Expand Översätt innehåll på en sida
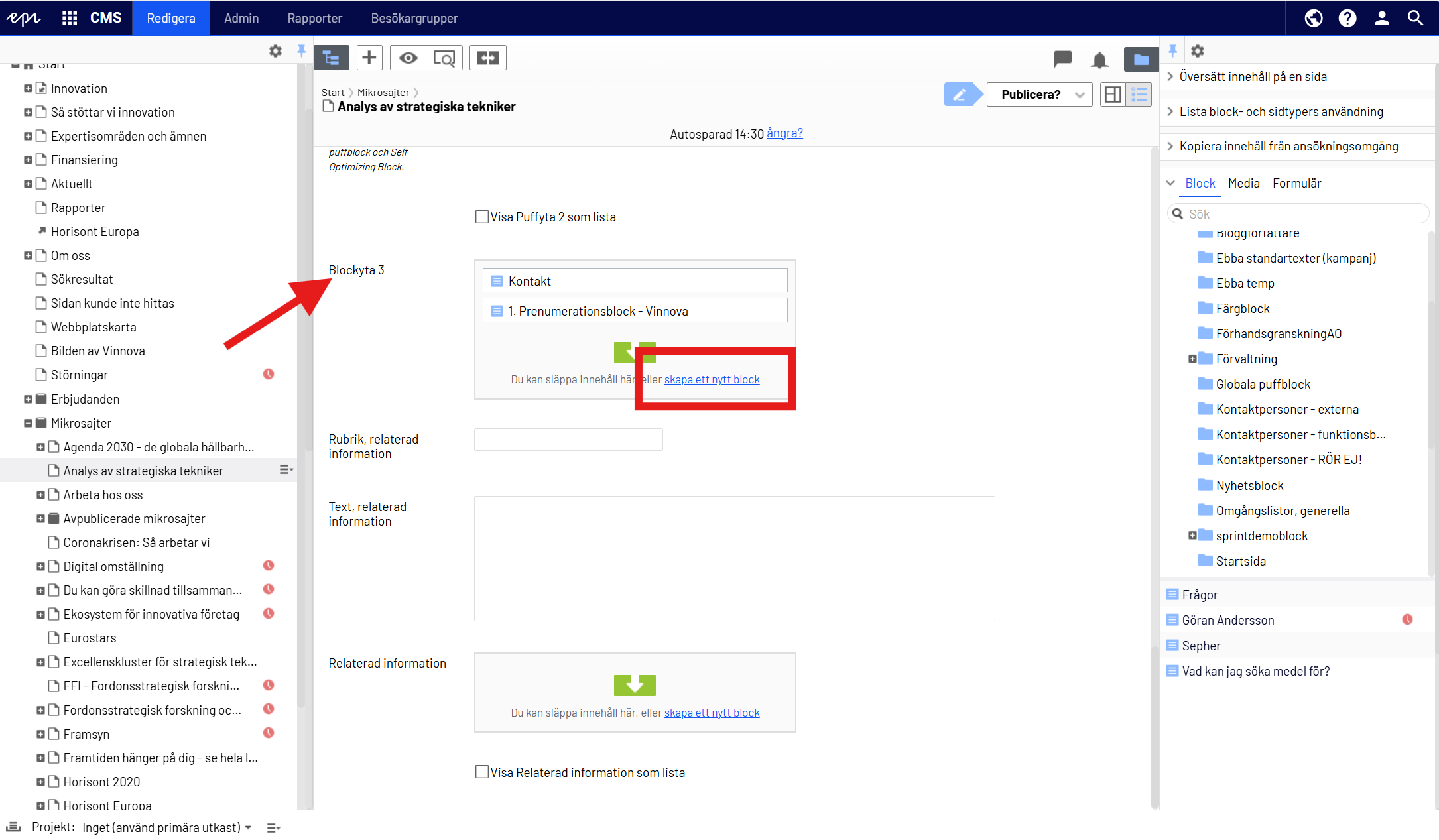This screenshot has width=1439, height=840. [x=1252, y=76]
